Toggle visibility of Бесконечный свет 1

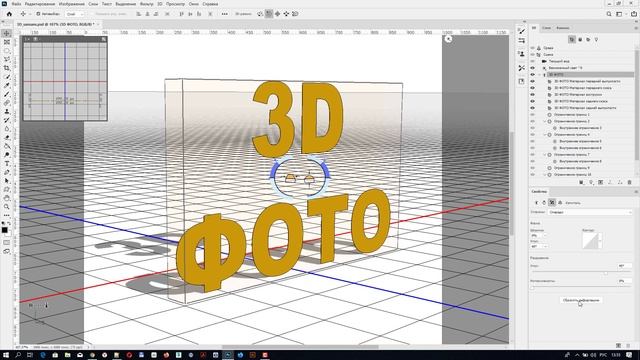click(x=532, y=68)
